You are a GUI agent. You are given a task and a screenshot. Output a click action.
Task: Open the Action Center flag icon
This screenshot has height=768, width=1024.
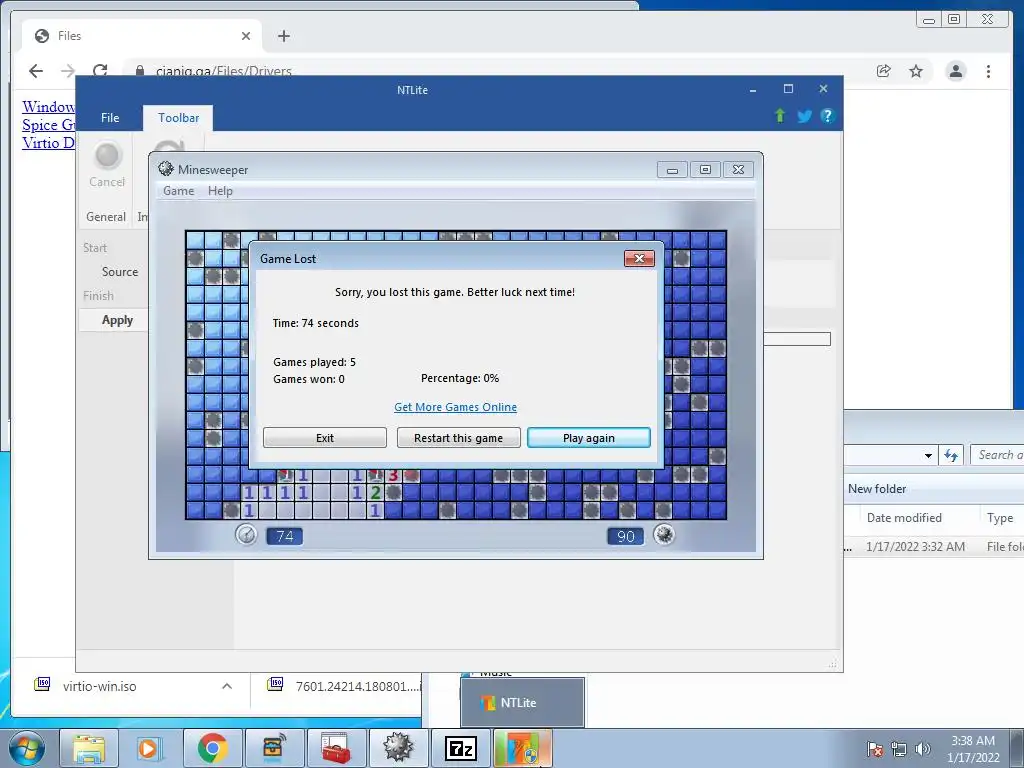click(x=874, y=749)
